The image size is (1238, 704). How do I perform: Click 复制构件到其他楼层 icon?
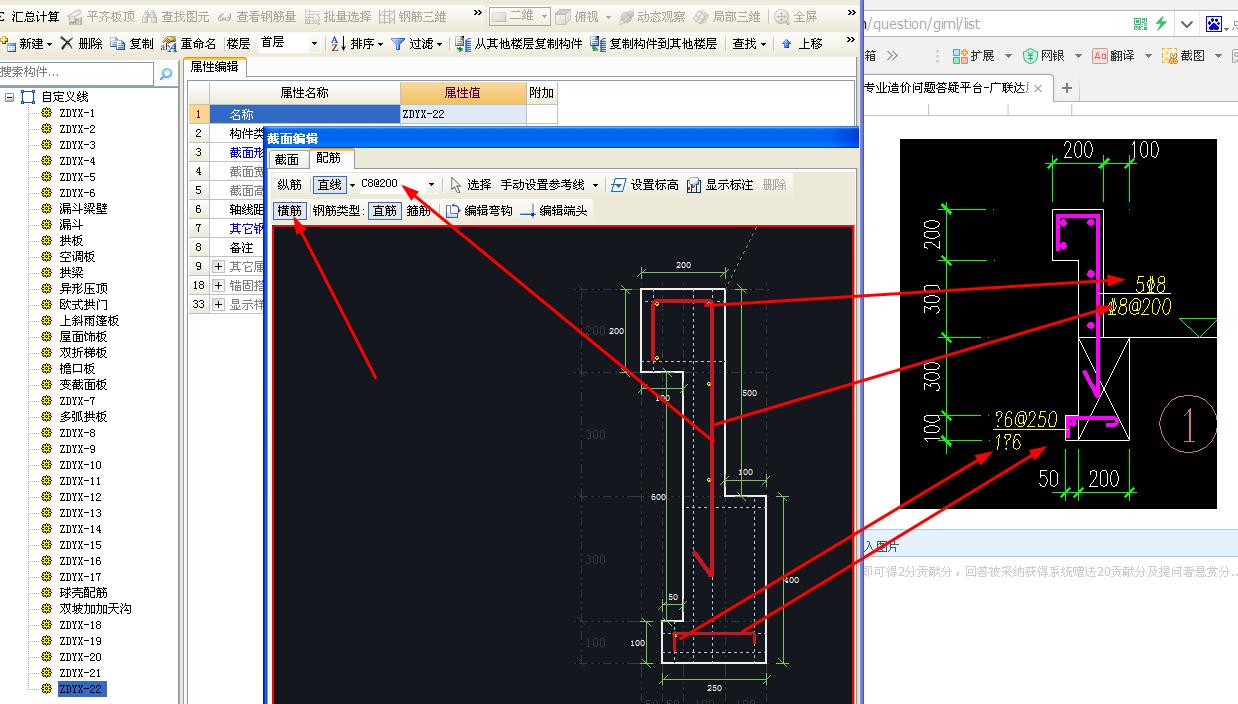(x=598, y=44)
